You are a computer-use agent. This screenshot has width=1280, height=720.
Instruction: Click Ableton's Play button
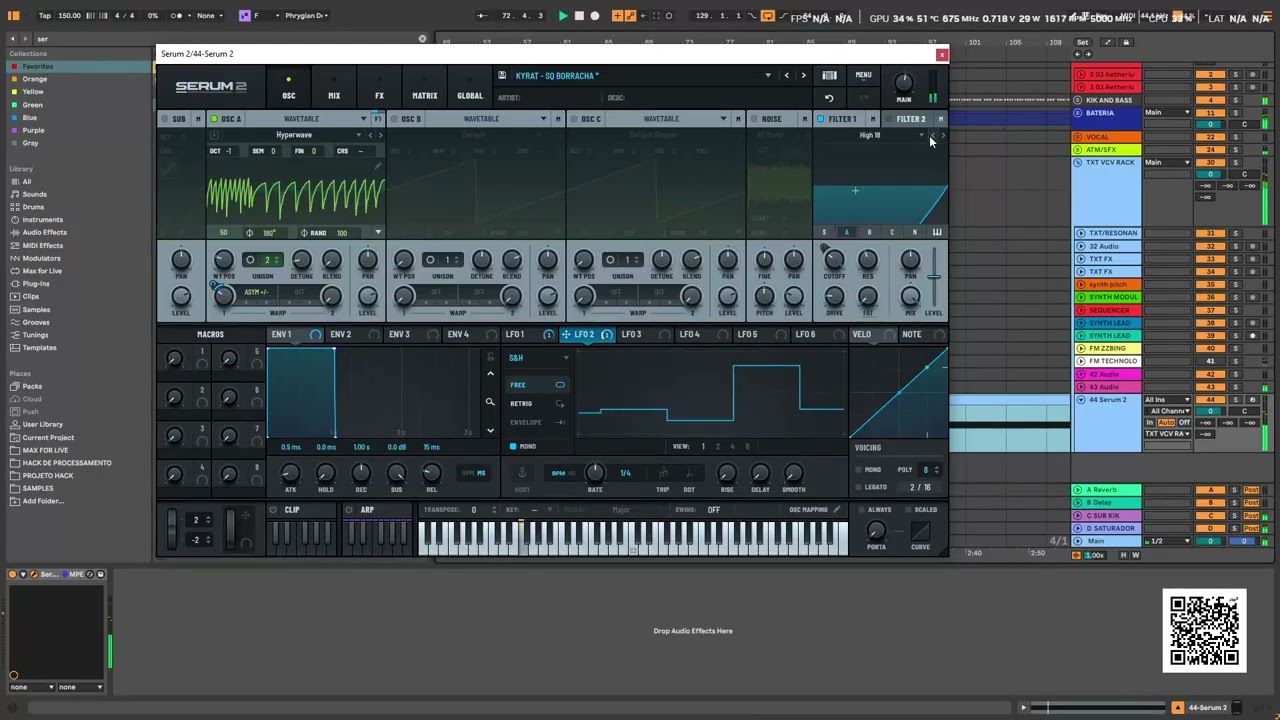[563, 16]
